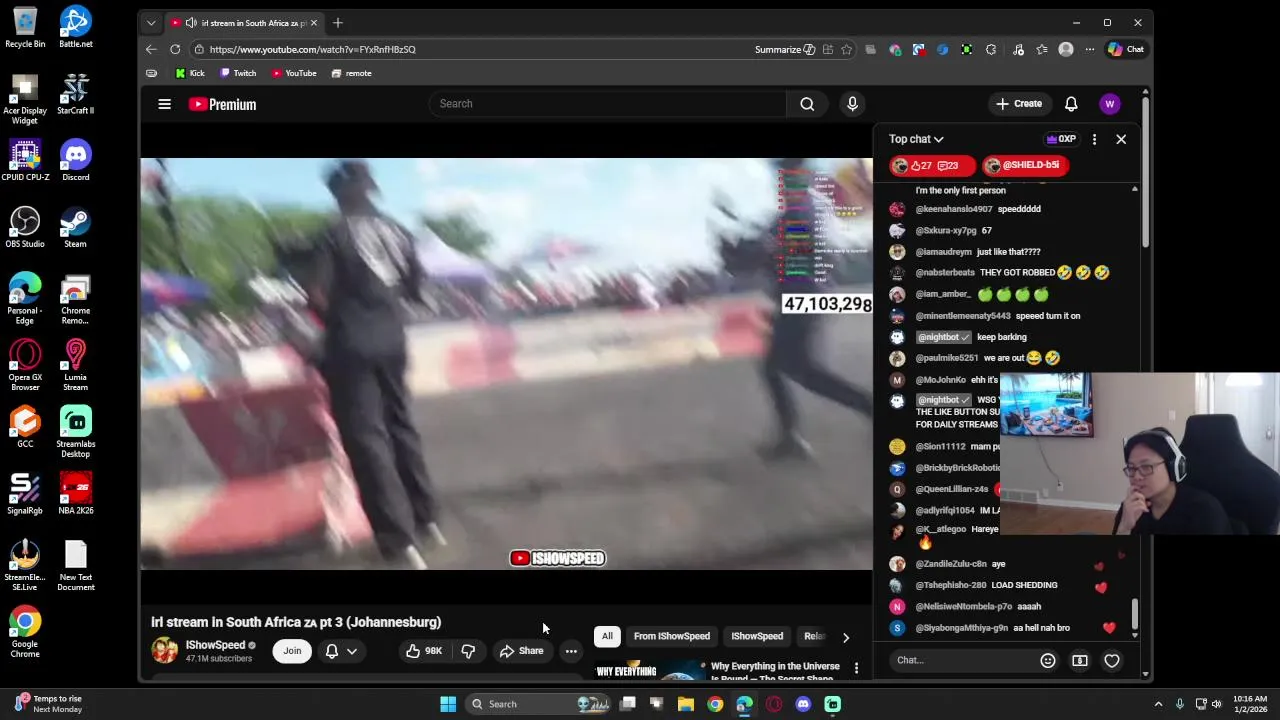Click Summarize in the address bar

(x=784, y=49)
